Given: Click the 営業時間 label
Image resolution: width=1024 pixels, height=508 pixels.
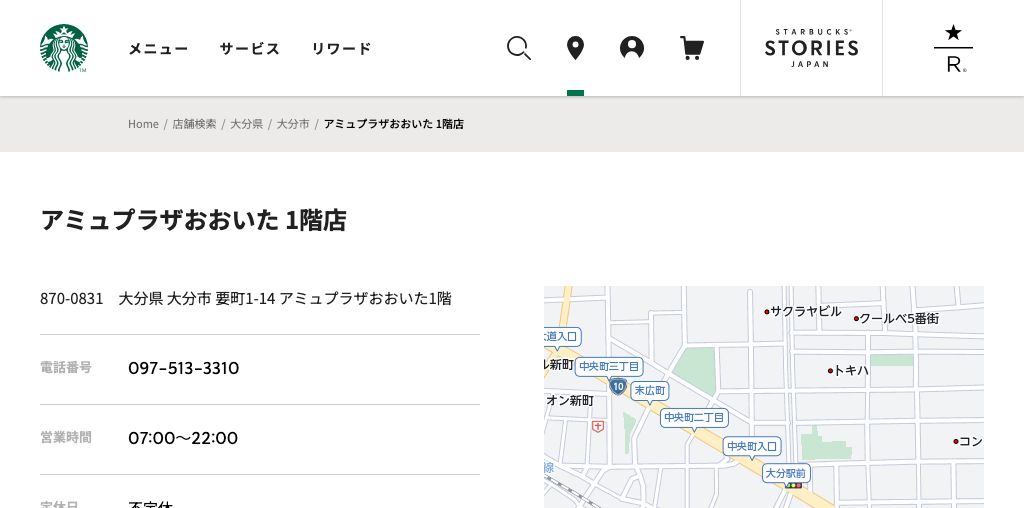Looking at the screenshot, I should [66, 437].
